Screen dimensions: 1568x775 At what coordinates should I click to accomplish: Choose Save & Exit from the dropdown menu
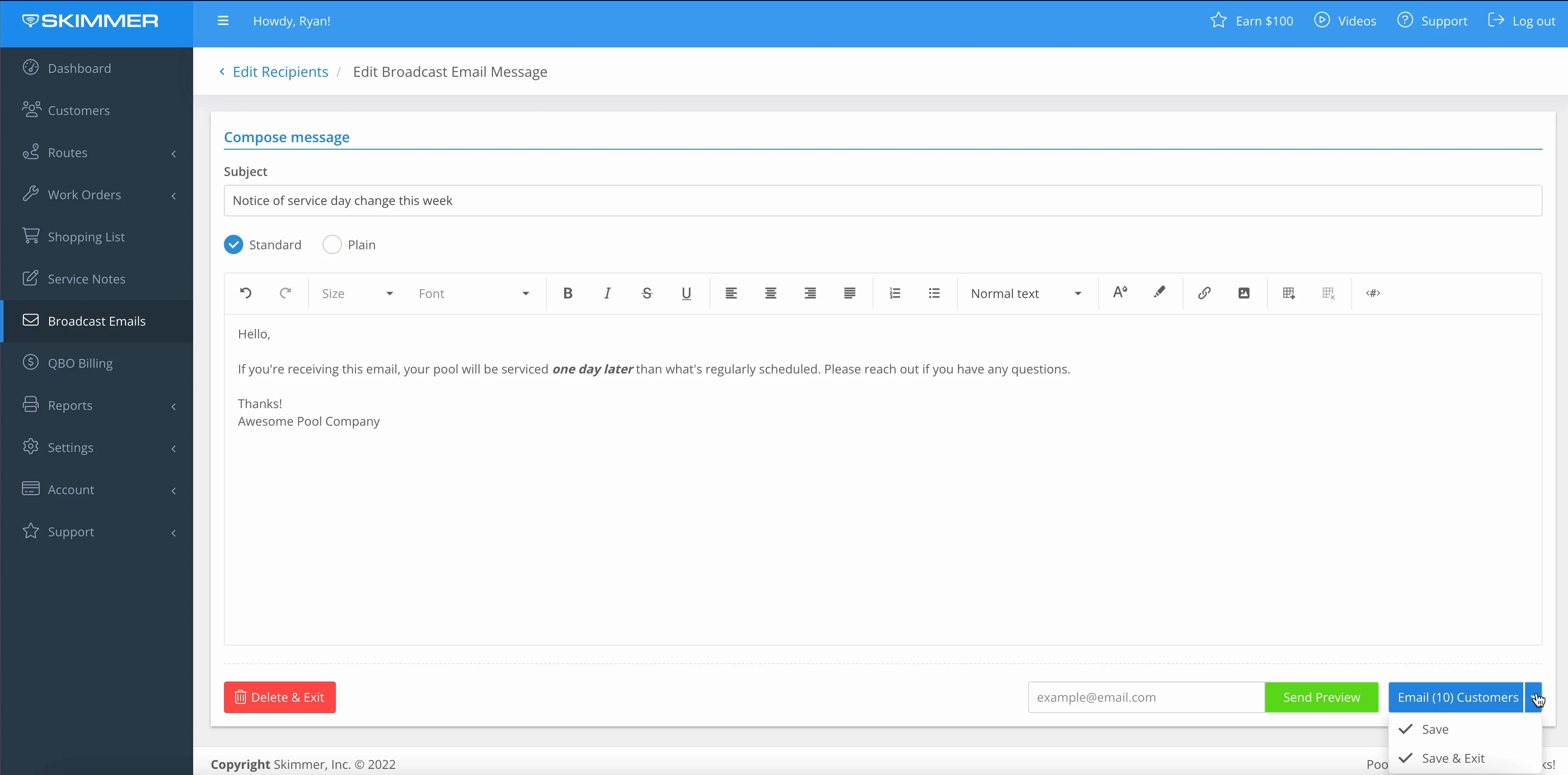click(1453, 758)
